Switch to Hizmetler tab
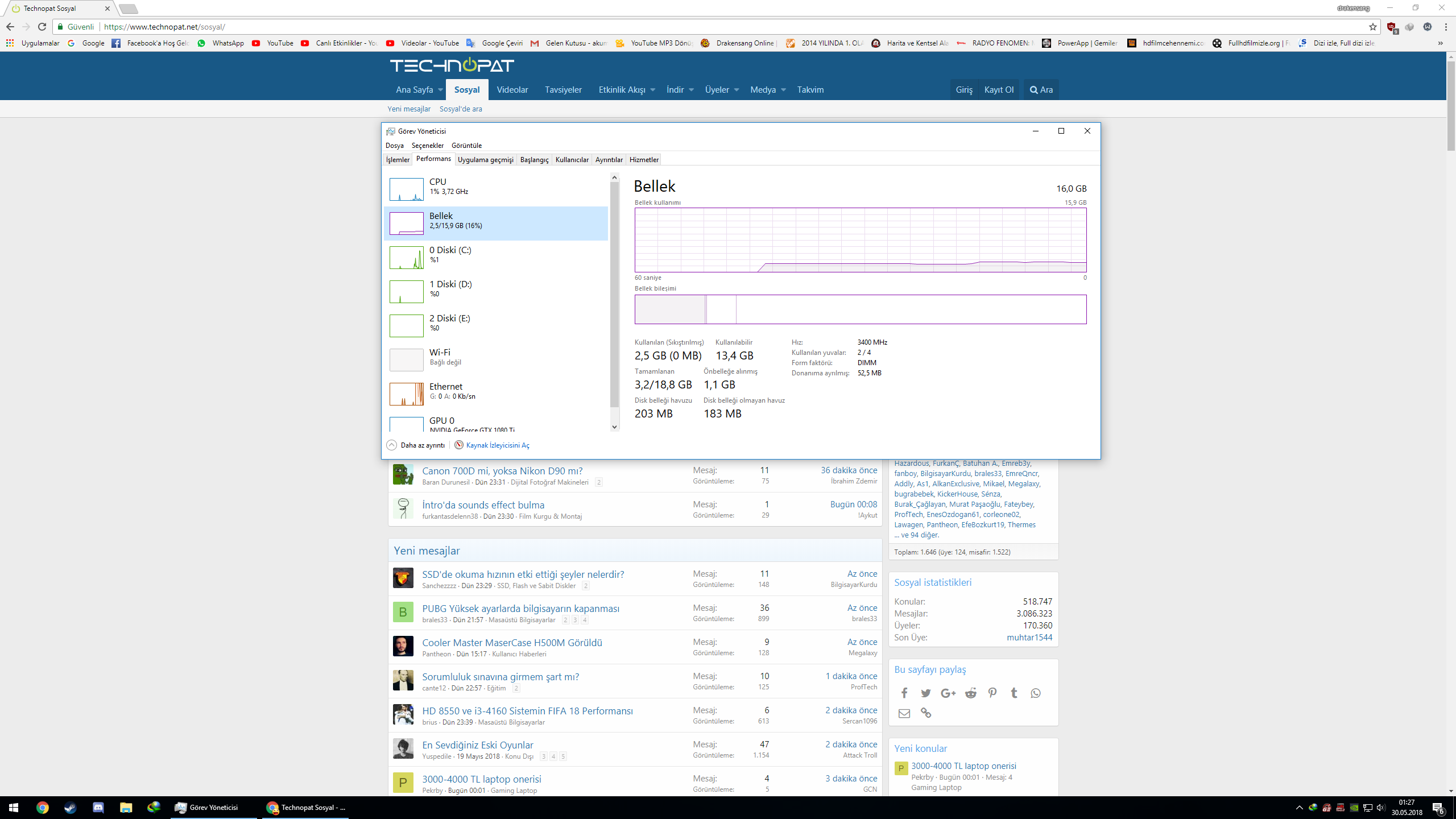This screenshot has width=1456, height=819. point(644,159)
